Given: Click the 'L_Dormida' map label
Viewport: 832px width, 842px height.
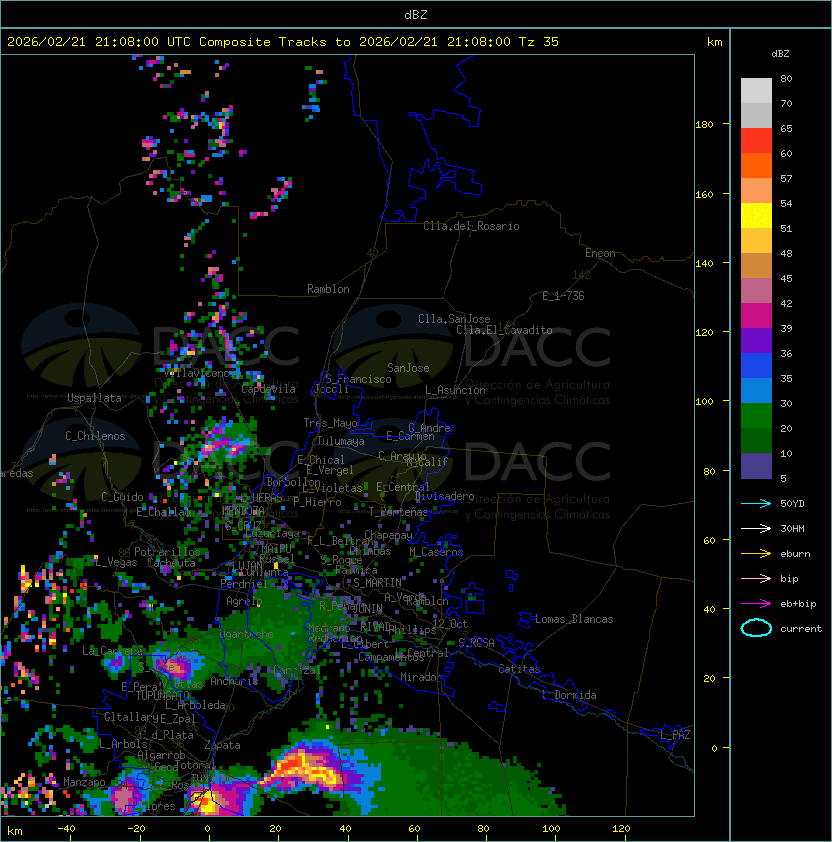Looking at the screenshot, I should point(569,695).
